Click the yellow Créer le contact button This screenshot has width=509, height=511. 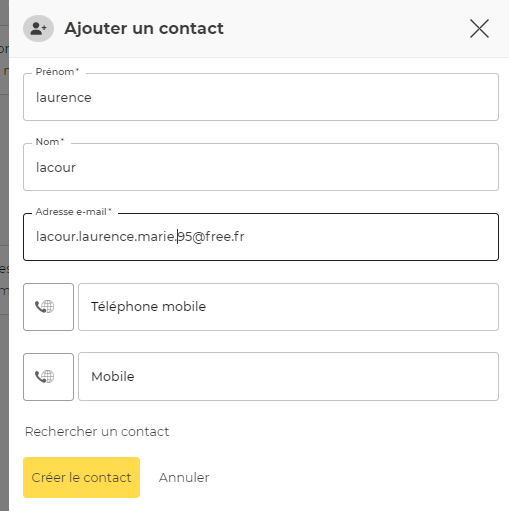[81, 477]
